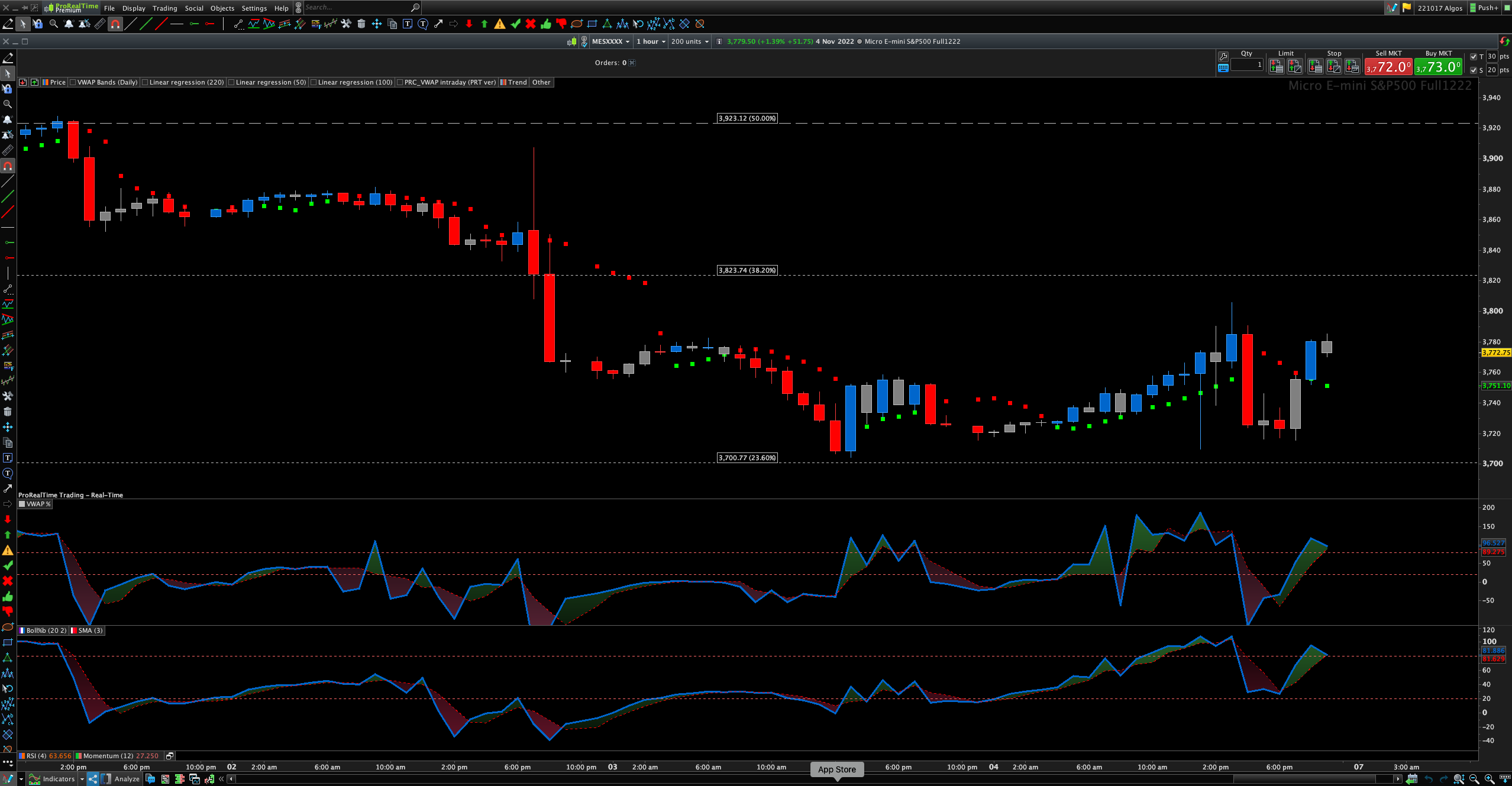Select the red down arrow marker
This screenshot has width=1512, height=786.
469,24
